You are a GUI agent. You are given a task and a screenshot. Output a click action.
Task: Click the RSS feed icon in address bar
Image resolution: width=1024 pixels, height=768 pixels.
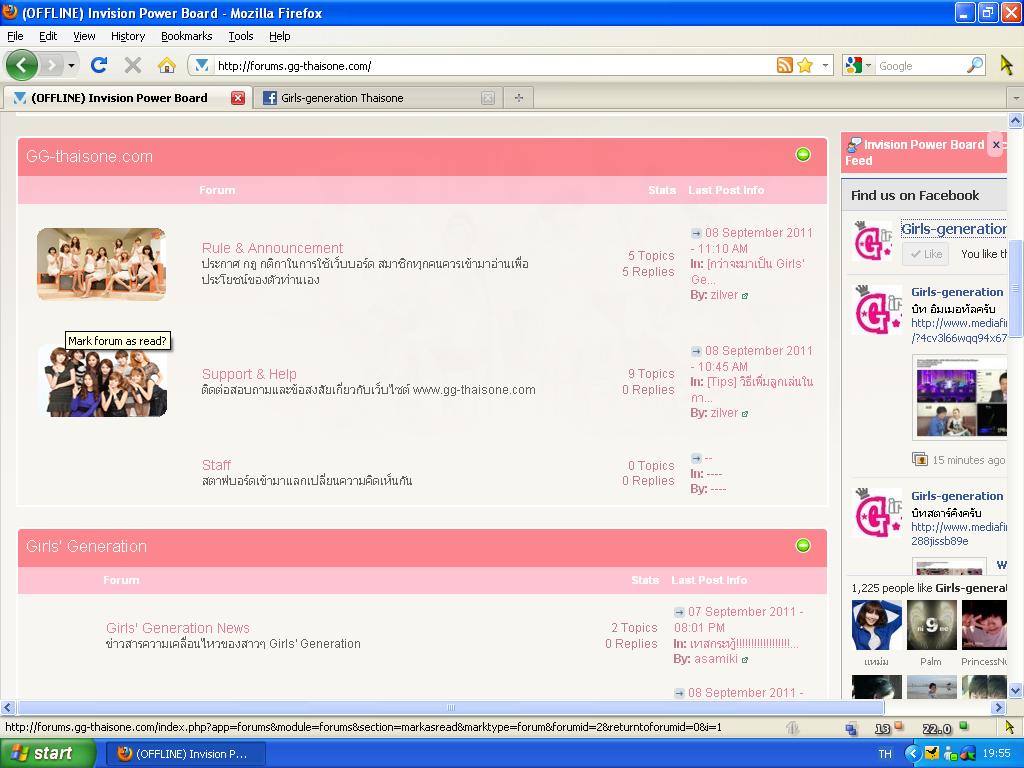(784, 65)
